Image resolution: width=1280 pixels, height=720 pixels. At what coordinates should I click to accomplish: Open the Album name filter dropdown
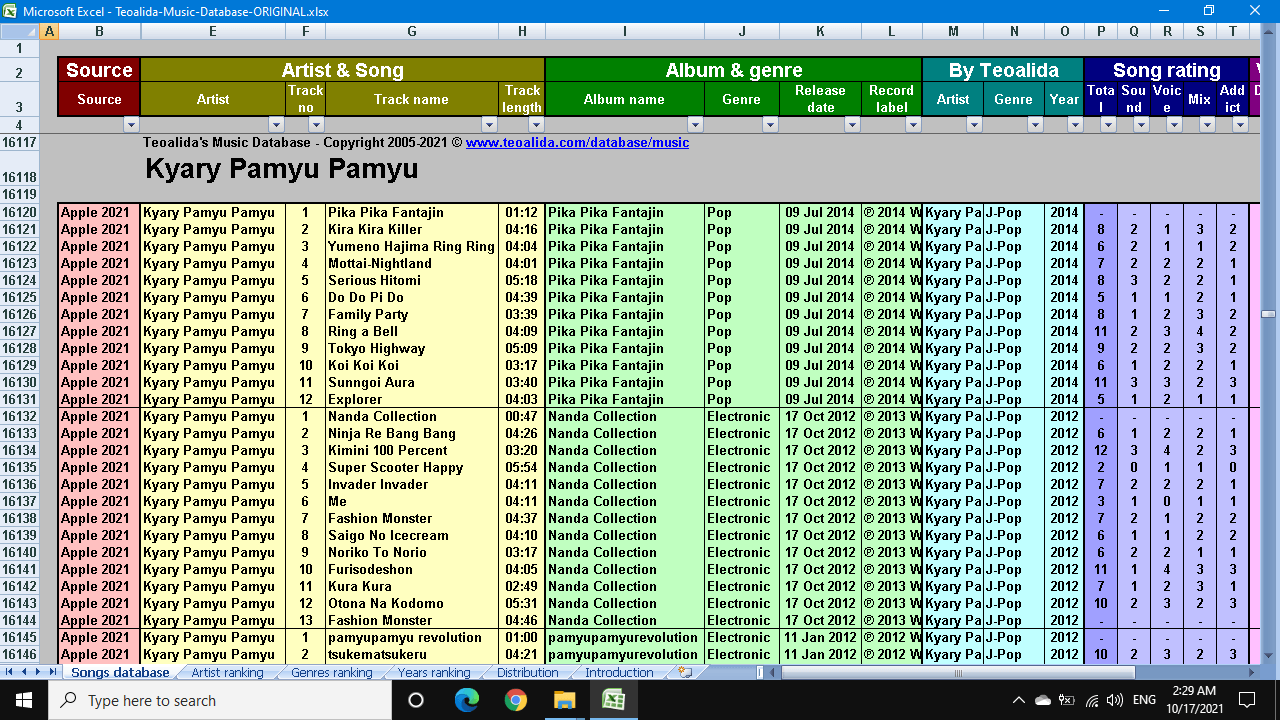tap(695, 125)
